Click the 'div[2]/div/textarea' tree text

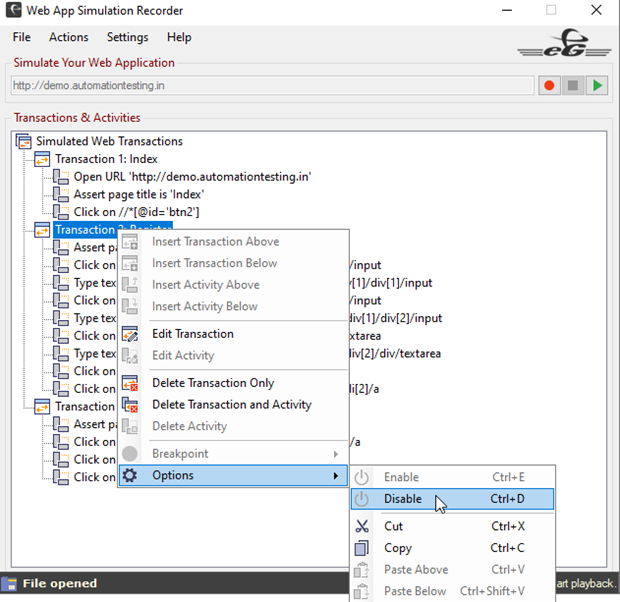point(395,354)
